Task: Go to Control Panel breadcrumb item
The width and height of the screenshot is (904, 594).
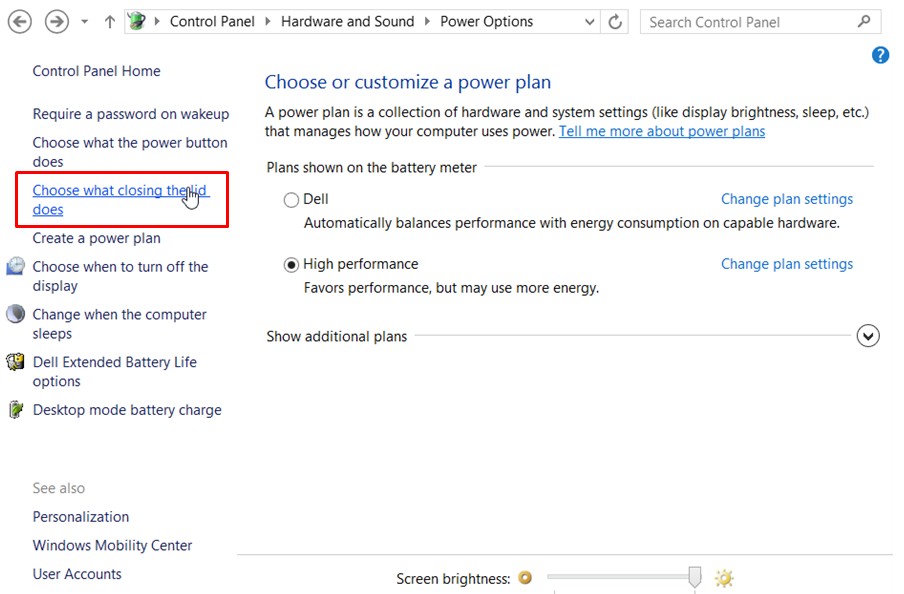Action: coord(211,21)
